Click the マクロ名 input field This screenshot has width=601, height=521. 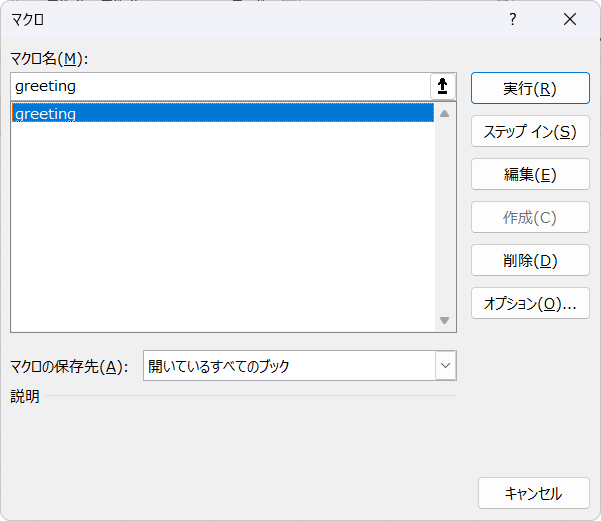click(x=221, y=86)
